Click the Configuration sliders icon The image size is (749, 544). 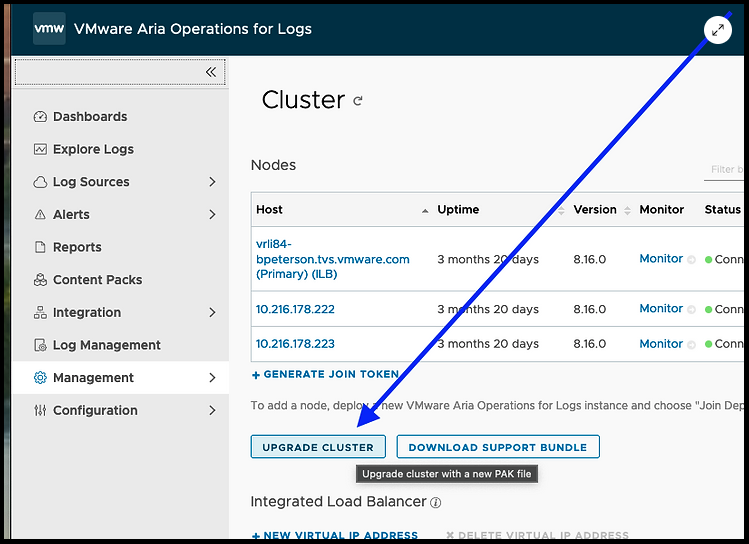pos(40,410)
